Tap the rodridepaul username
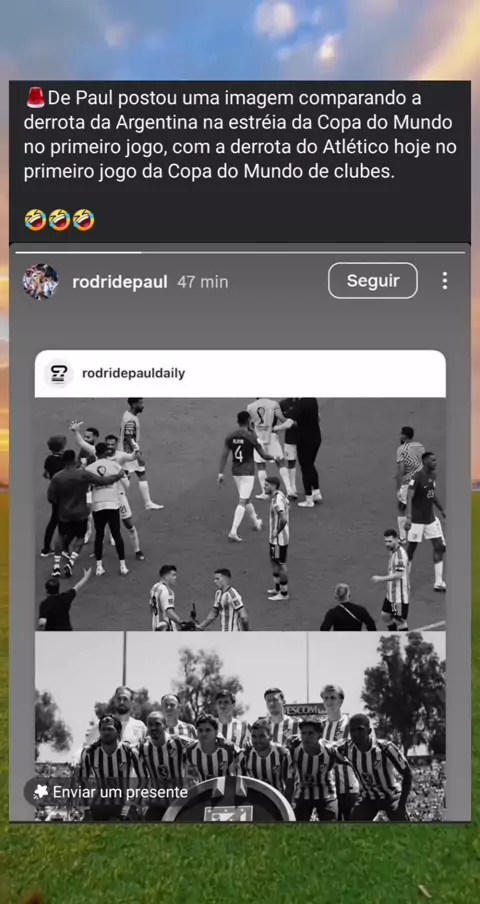Viewport: 480px width, 904px height. (120, 282)
